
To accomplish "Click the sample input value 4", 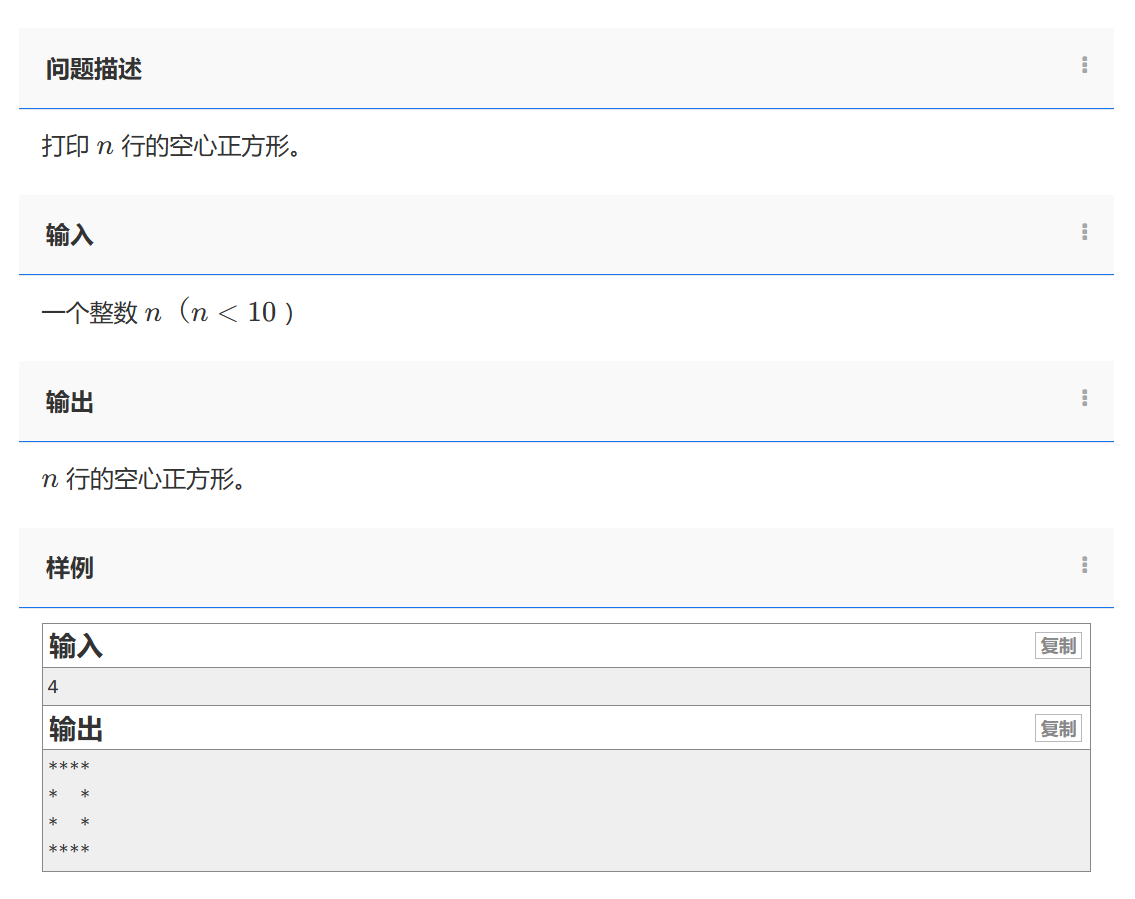I will (52, 686).
